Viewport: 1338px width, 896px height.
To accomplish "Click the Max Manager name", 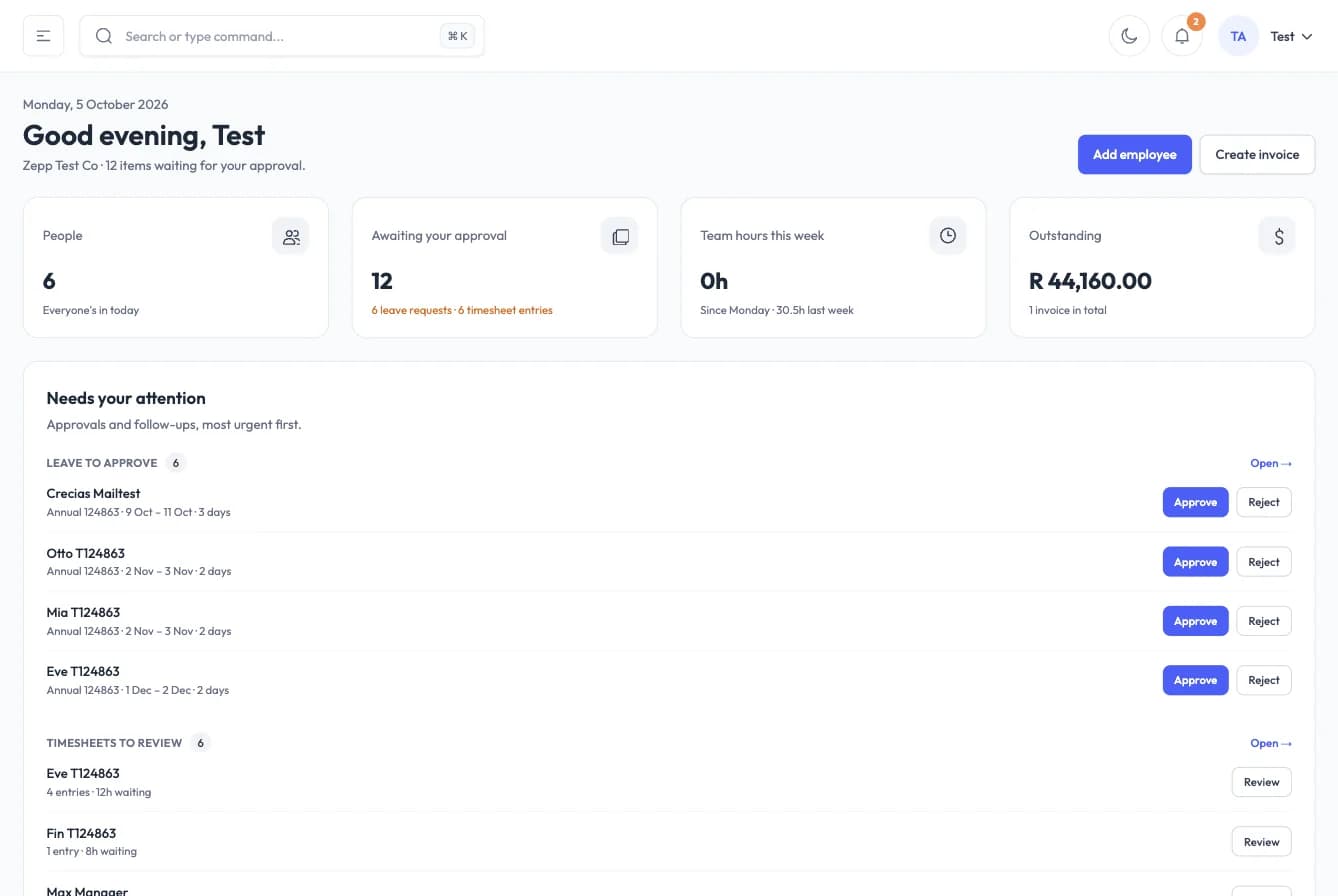I will coord(87,890).
